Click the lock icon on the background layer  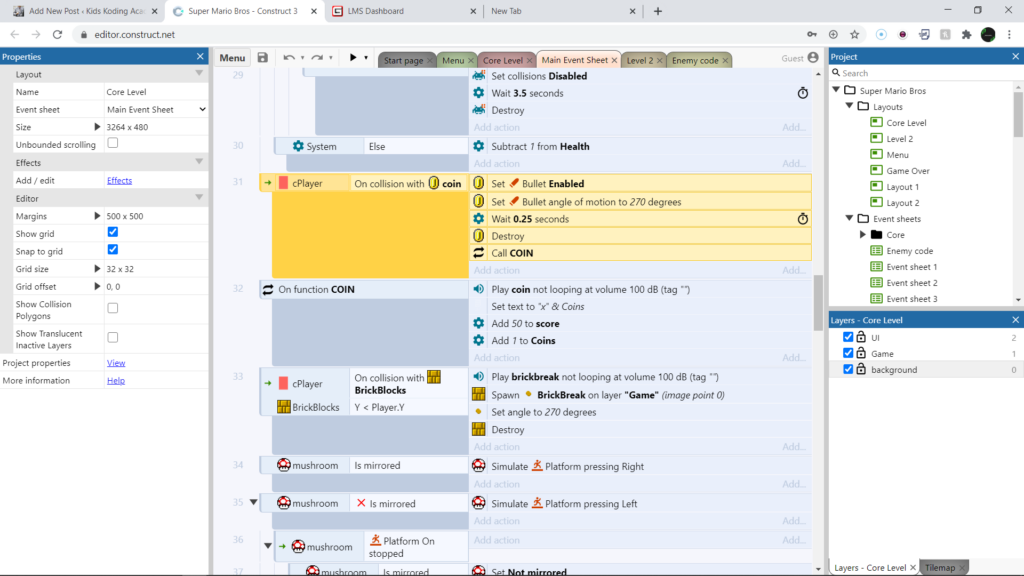pyautogui.click(x=861, y=369)
